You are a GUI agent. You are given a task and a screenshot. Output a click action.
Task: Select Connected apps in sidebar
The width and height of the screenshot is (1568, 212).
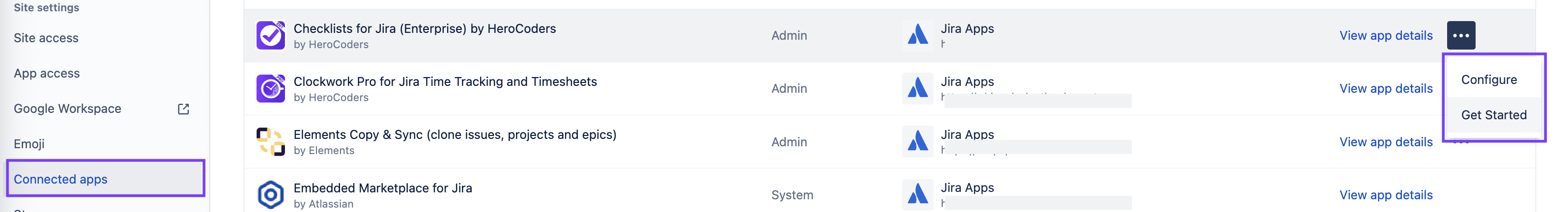pyautogui.click(x=61, y=179)
